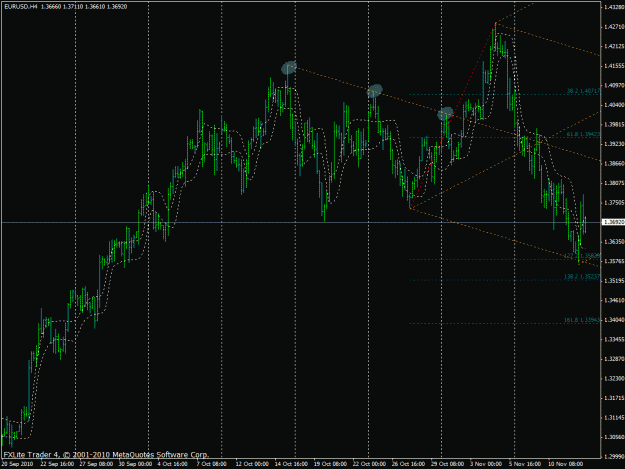The width and height of the screenshot is (625, 469).
Task: Click the 1.38075 price axis label
Action: [614, 183]
